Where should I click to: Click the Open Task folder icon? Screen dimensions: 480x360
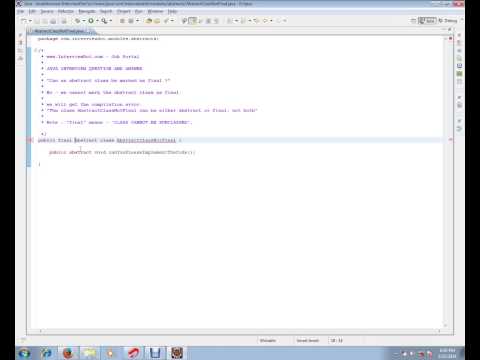point(157,21)
